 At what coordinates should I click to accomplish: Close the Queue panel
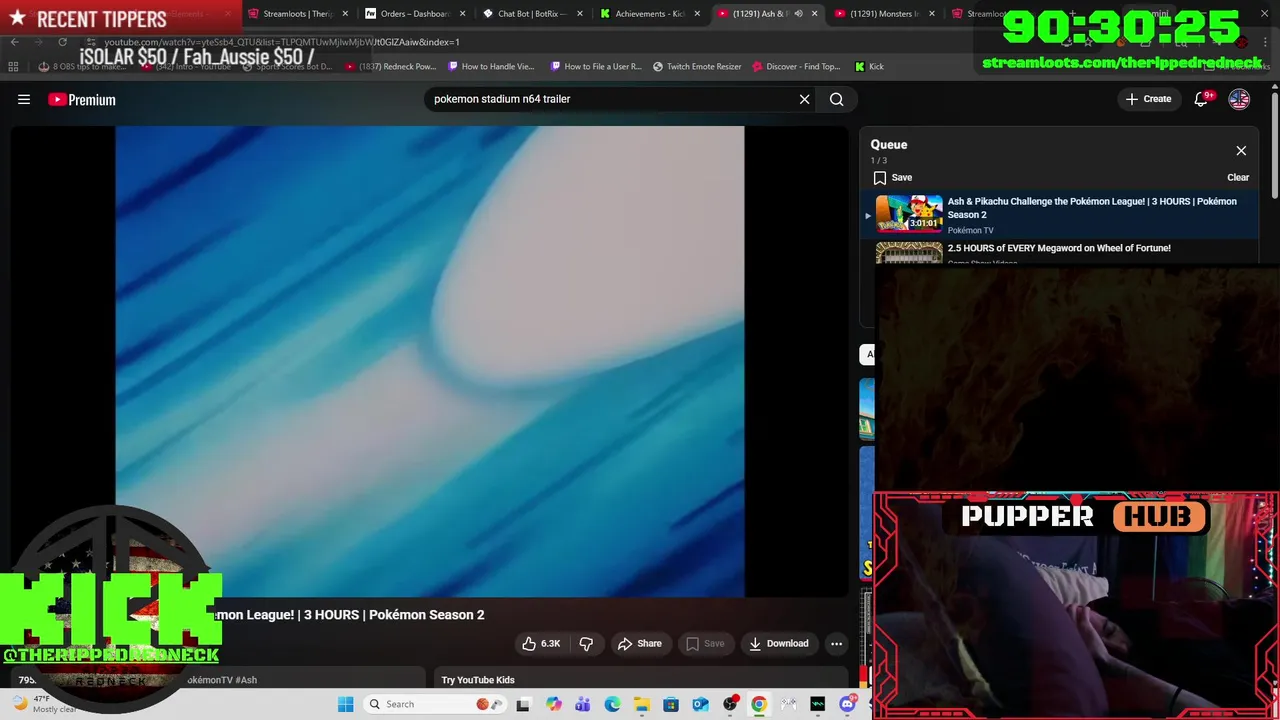pos(1241,151)
